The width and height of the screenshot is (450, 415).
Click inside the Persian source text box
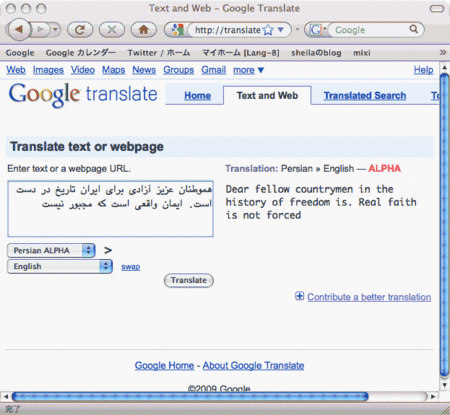[x=110, y=209]
